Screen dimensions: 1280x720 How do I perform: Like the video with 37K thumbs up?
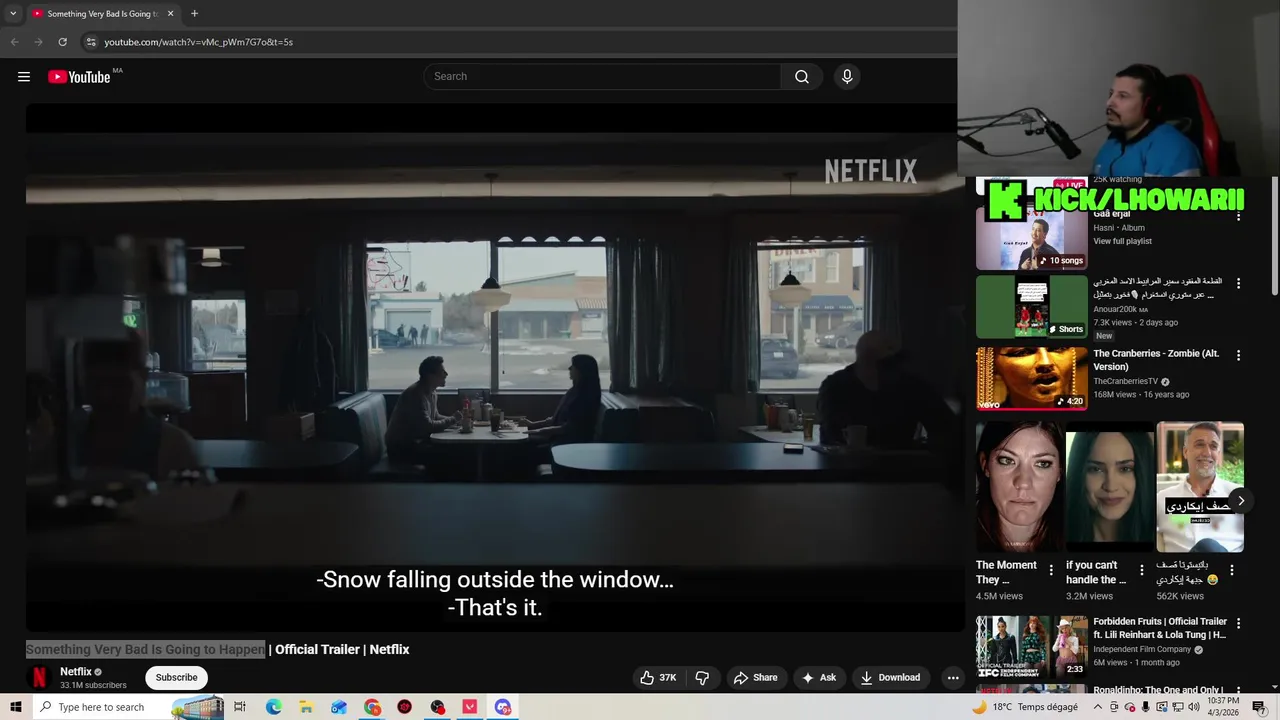660,678
